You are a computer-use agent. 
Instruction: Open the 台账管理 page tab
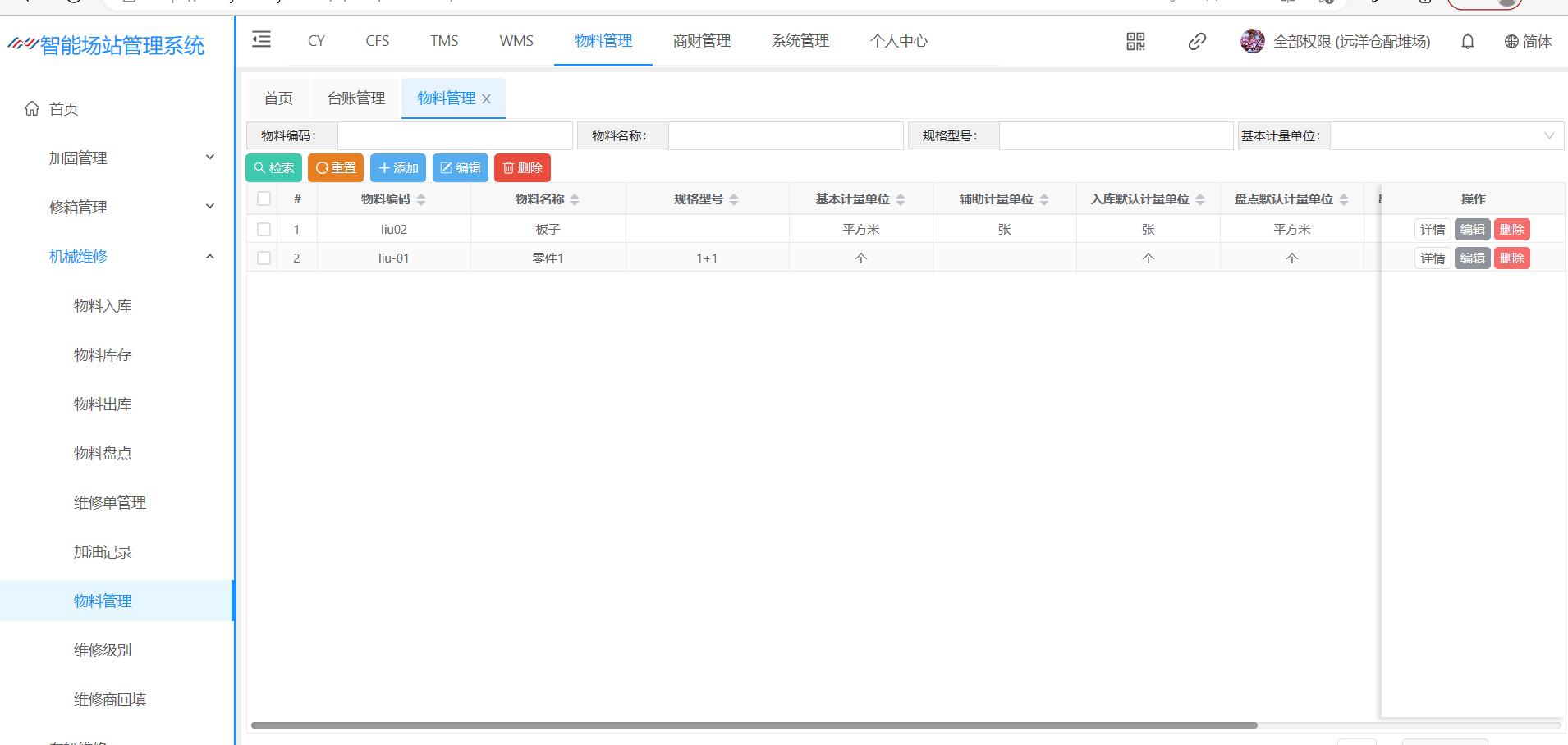[x=356, y=98]
